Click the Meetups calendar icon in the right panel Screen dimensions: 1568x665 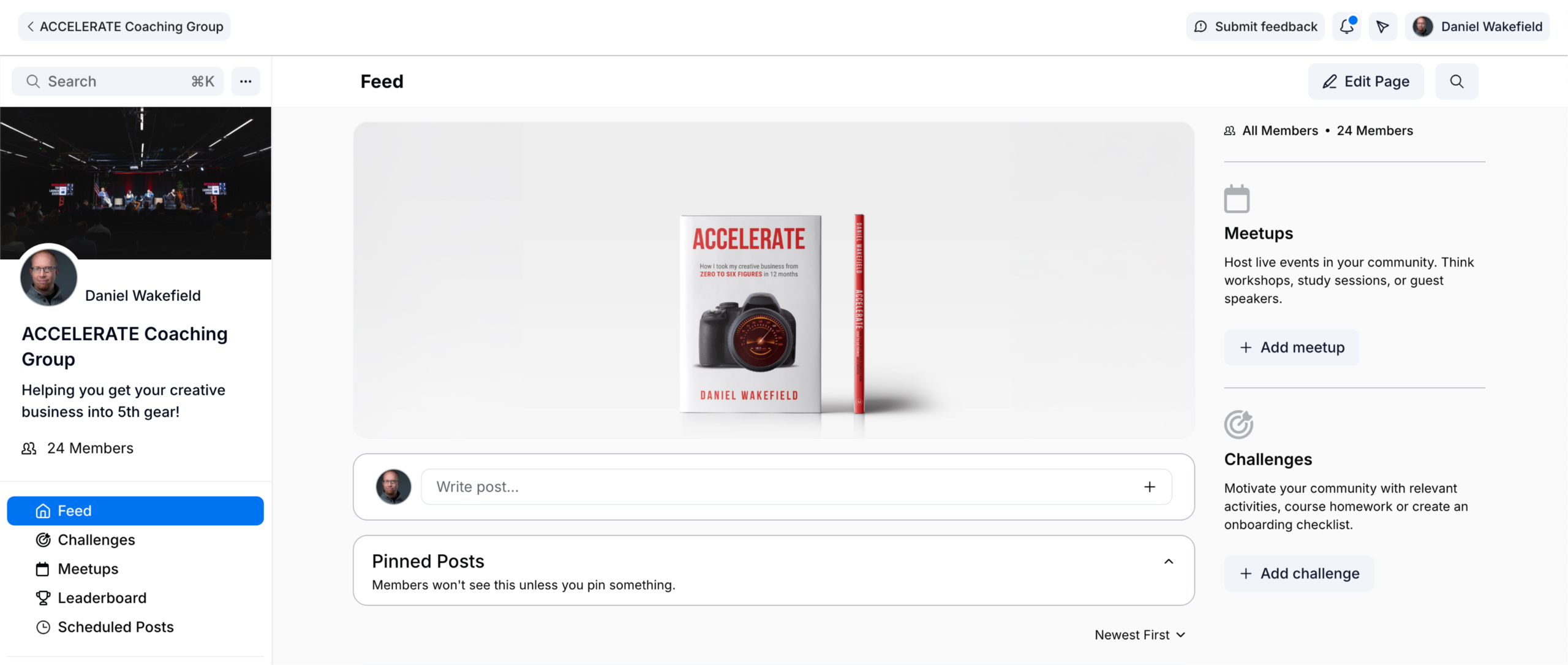(1237, 199)
